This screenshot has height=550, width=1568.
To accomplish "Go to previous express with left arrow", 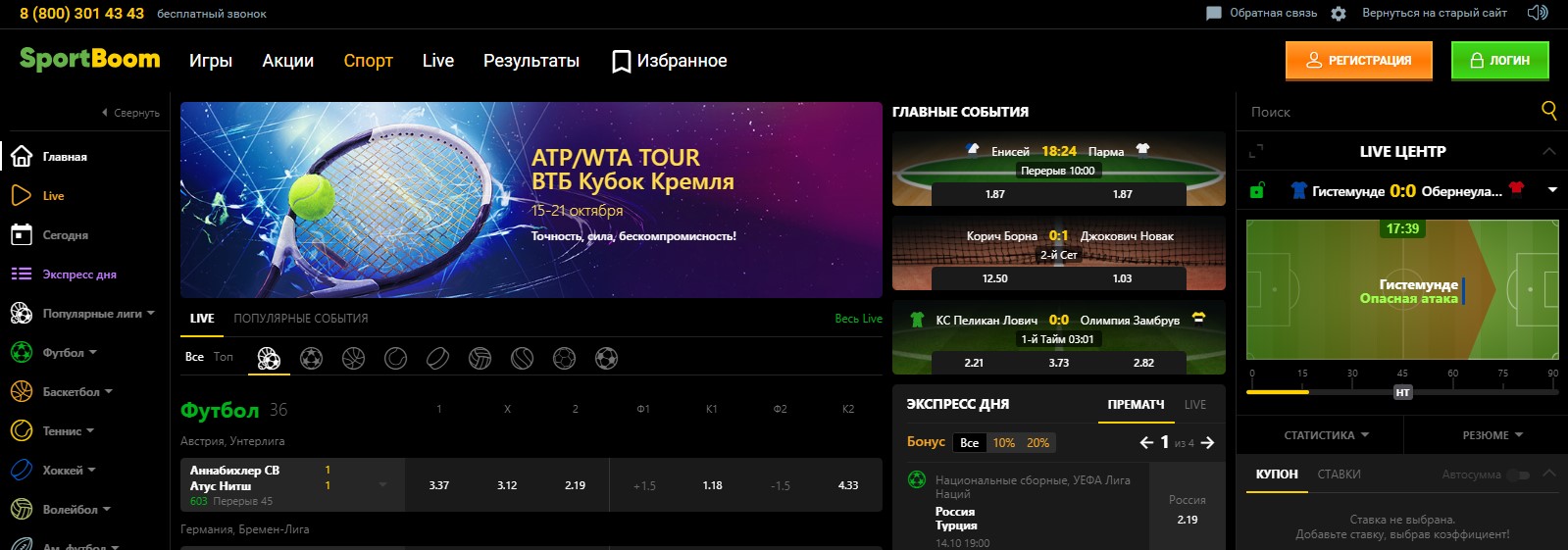I will point(1146,443).
